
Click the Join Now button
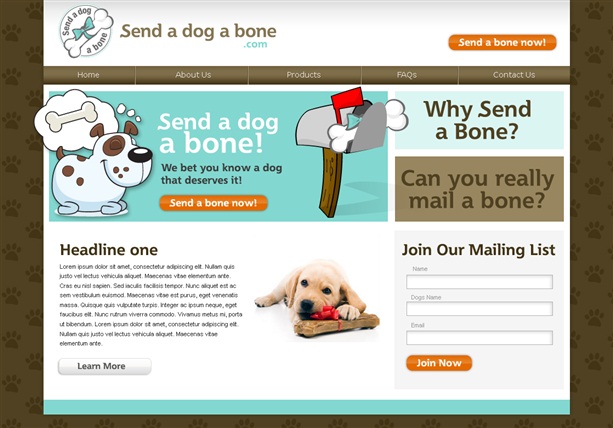coord(439,363)
